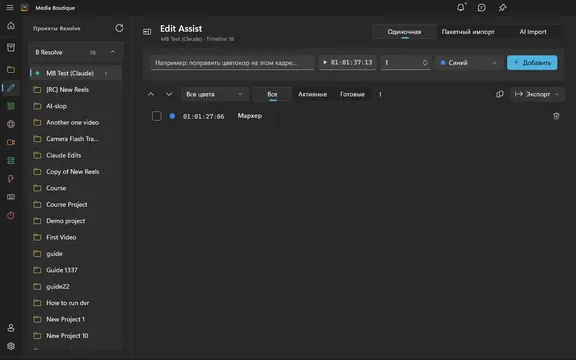The width and height of the screenshot is (576, 360).
Task: Click the blue marker color dot
Action: (172, 116)
